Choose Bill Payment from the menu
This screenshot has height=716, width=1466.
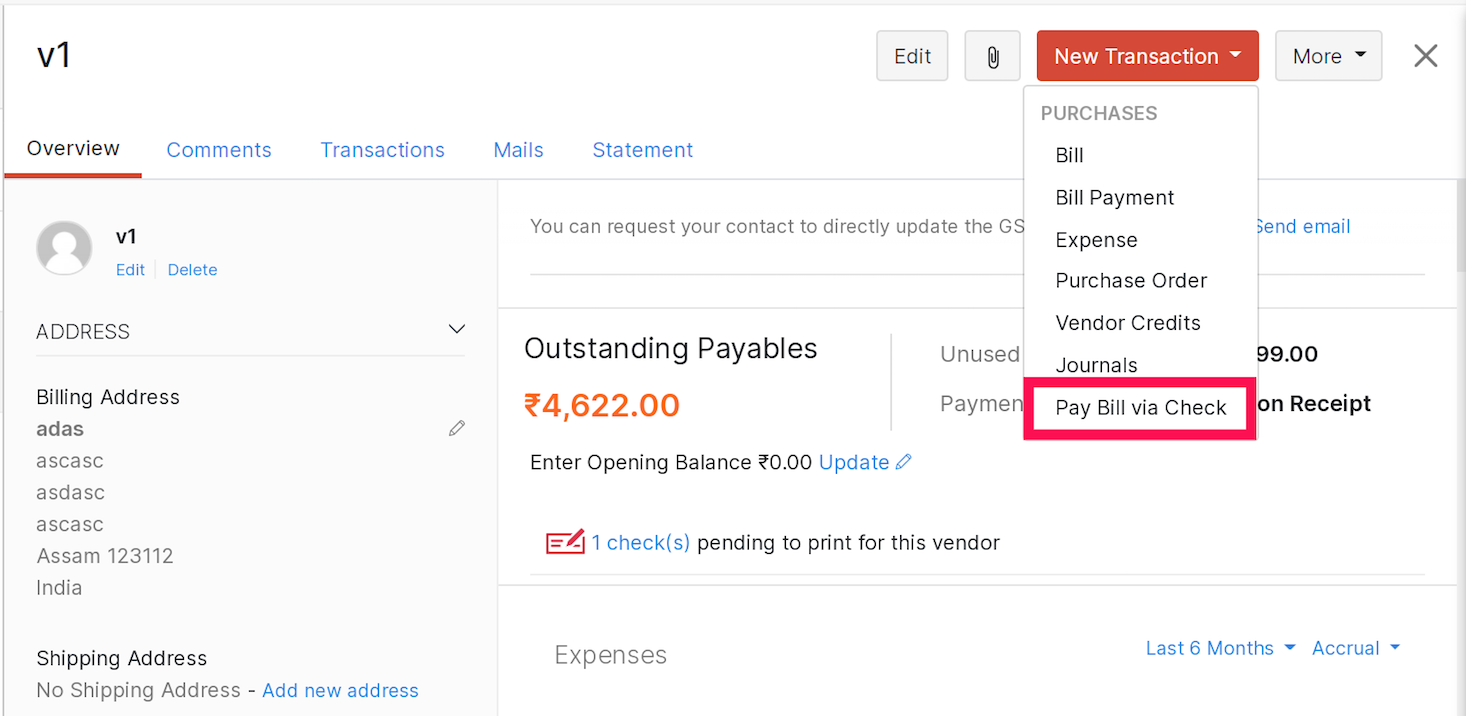pyautogui.click(x=1114, y=198)
